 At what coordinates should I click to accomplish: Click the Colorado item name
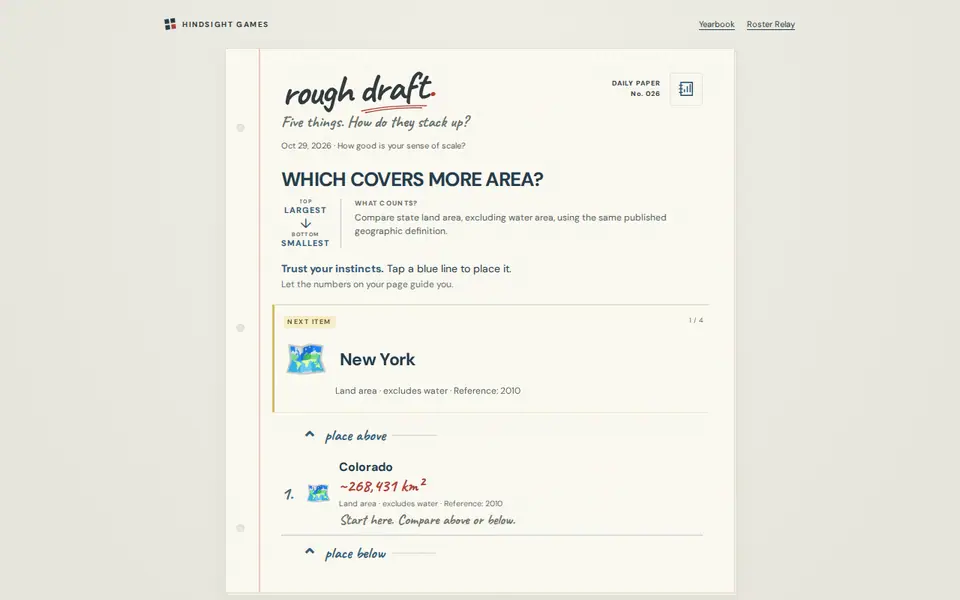[366, 467]
